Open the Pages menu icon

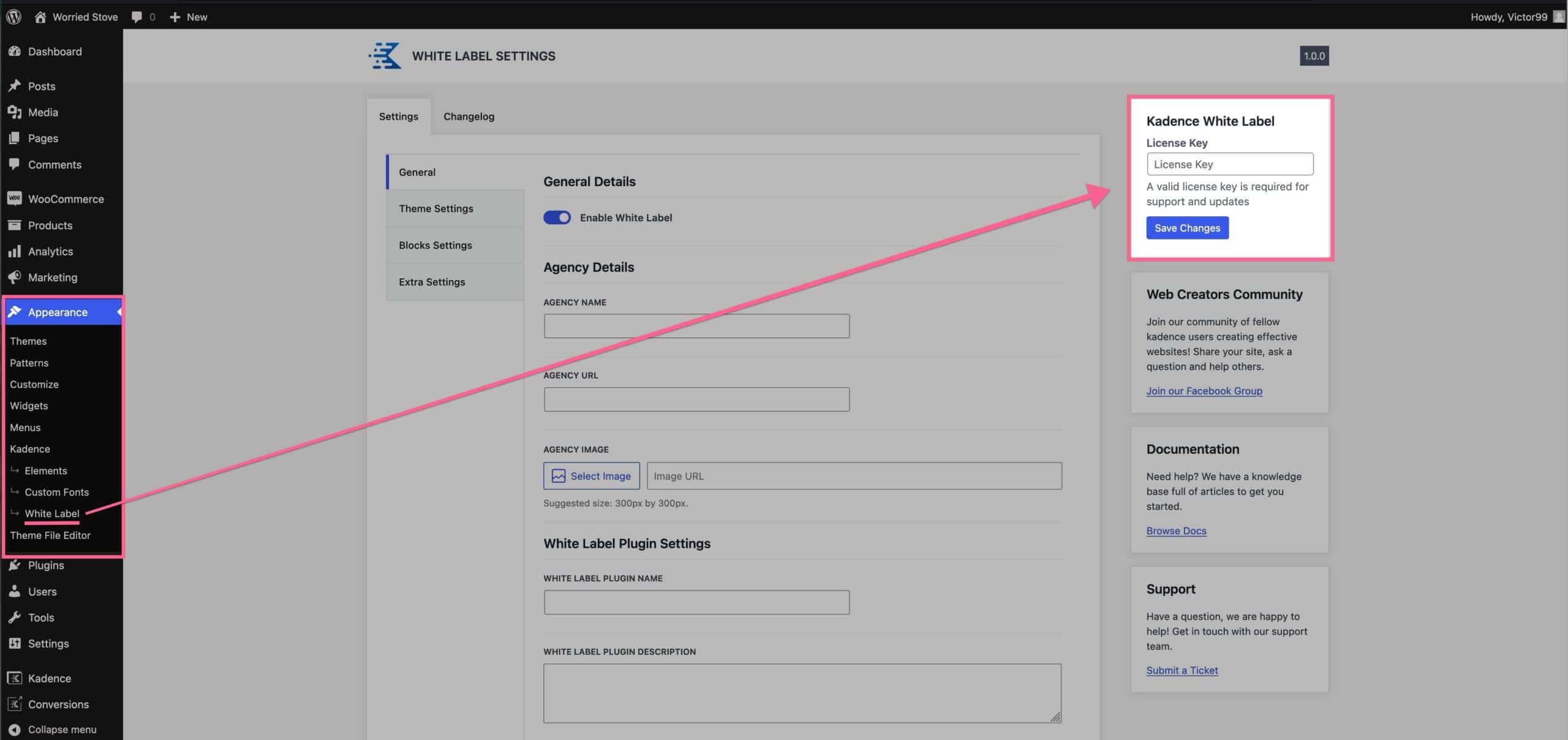coord(15,138)
